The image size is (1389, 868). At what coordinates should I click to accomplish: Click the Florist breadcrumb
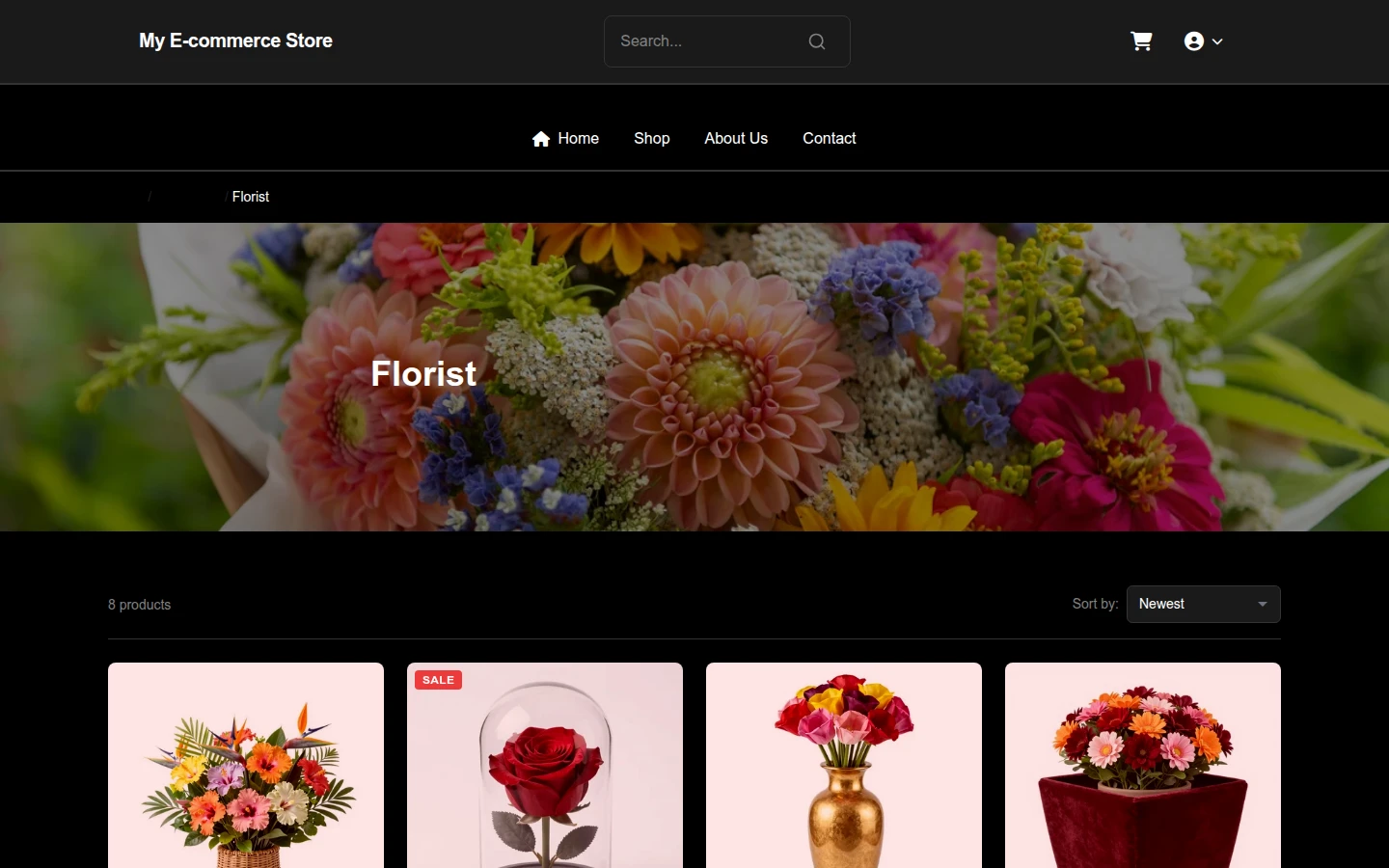pyautogui.click(x=251, y=197)
